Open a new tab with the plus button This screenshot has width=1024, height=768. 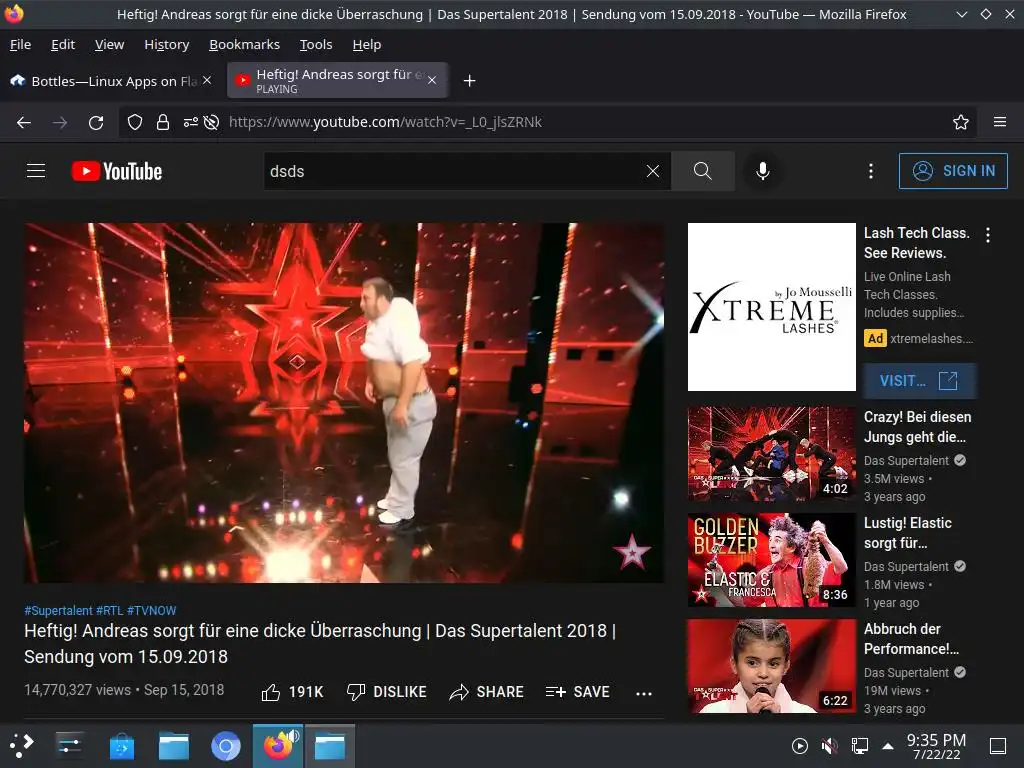(x=469, y=80)
